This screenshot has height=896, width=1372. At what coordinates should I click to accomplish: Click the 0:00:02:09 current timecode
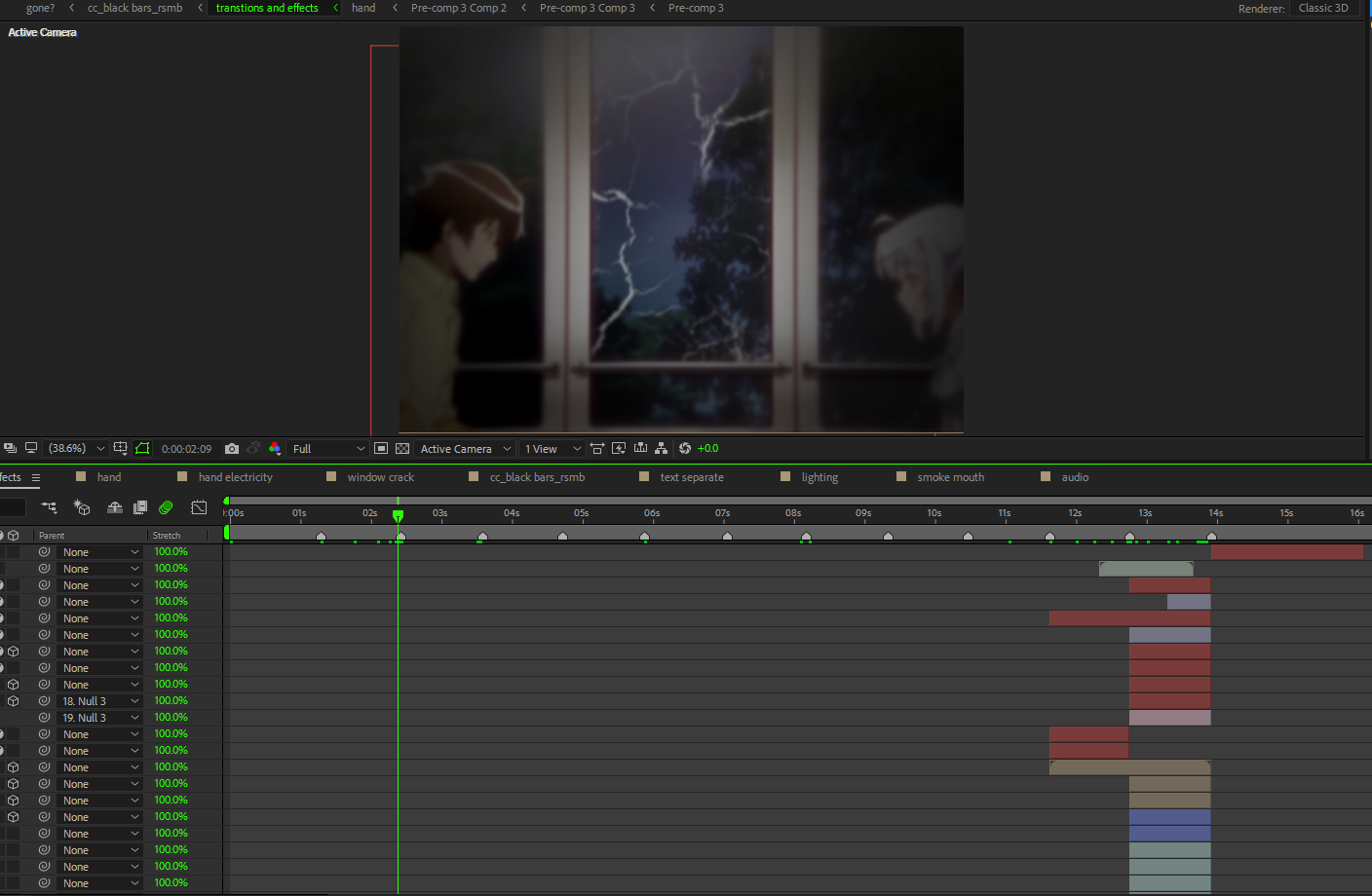(x=186, y=449)
